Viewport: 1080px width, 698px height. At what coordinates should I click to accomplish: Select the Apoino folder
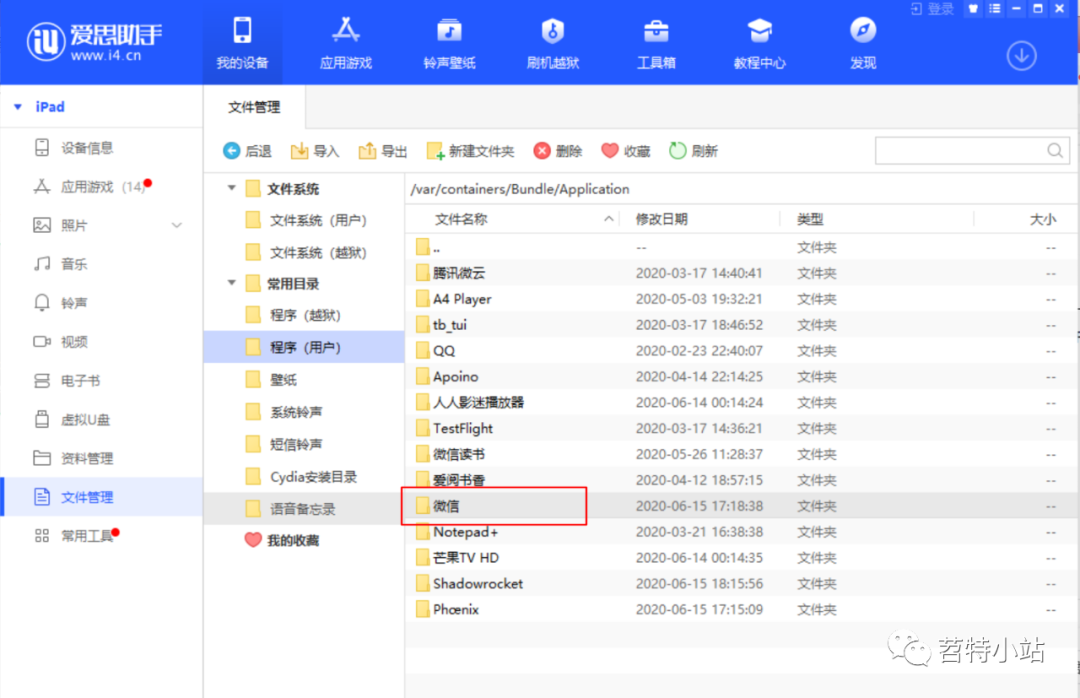click(x=741, y=377)
